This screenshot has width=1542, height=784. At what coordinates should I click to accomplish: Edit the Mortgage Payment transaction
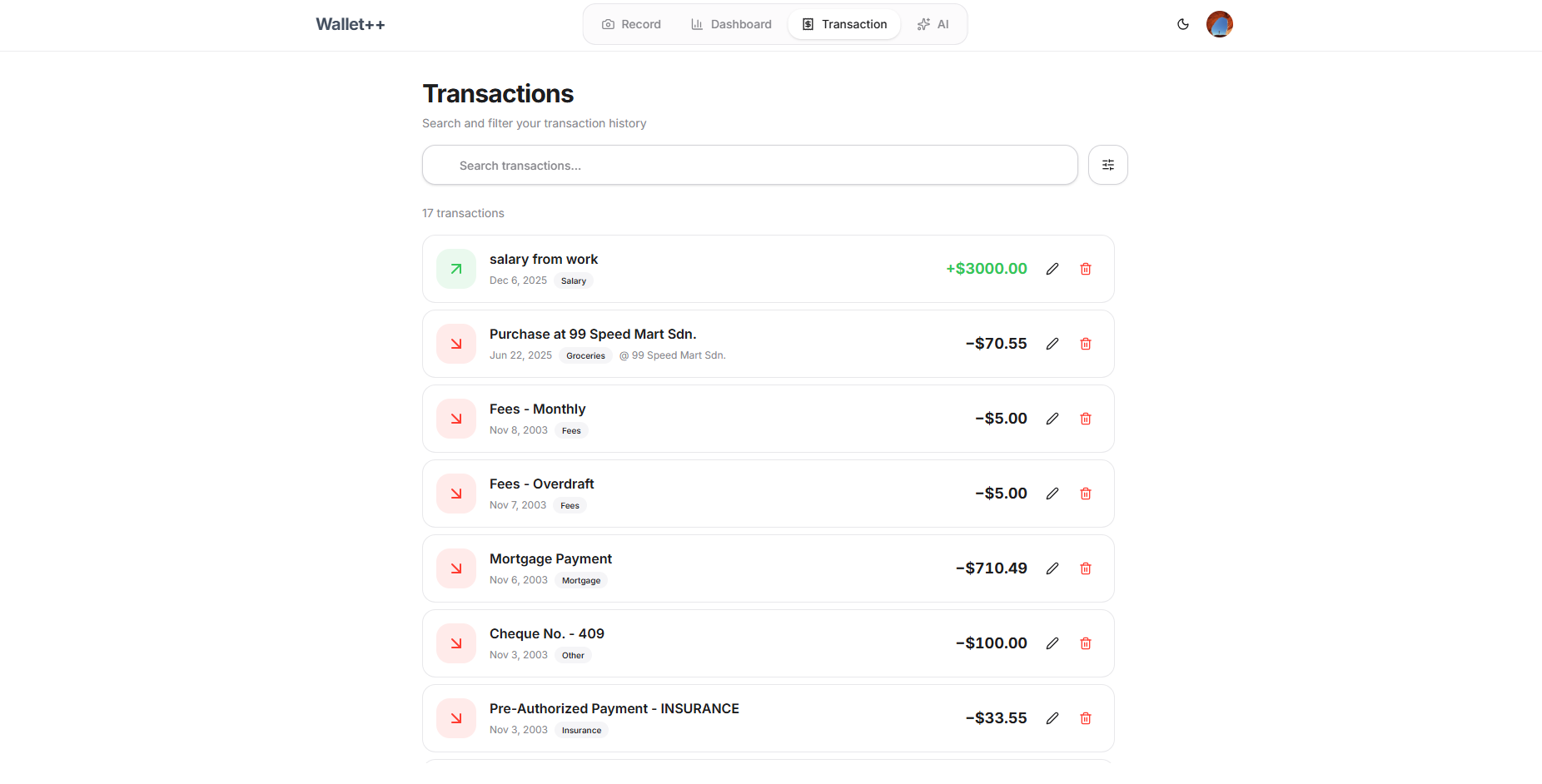(x=1052, y=568)
